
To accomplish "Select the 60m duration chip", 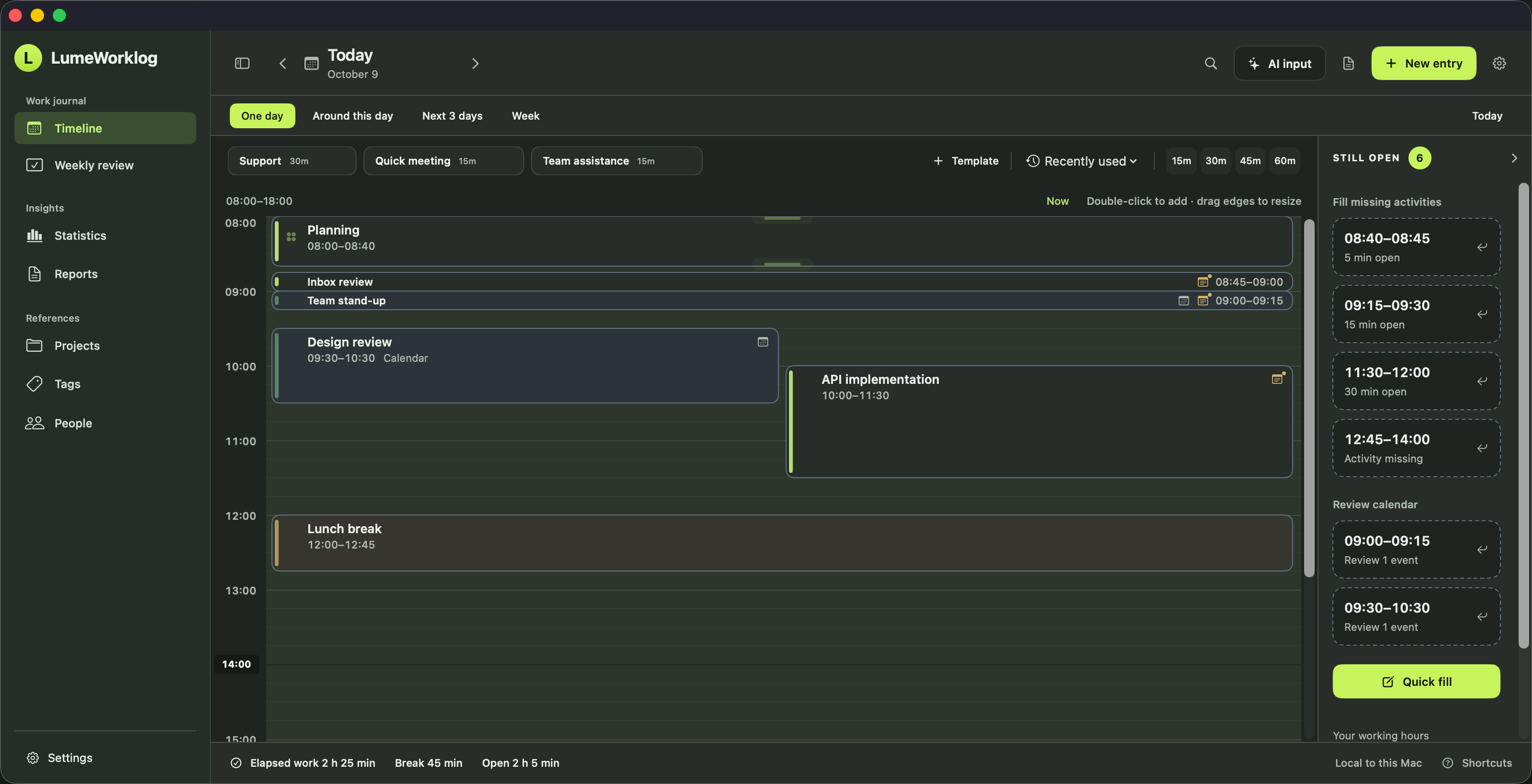I will point(1284,161).
